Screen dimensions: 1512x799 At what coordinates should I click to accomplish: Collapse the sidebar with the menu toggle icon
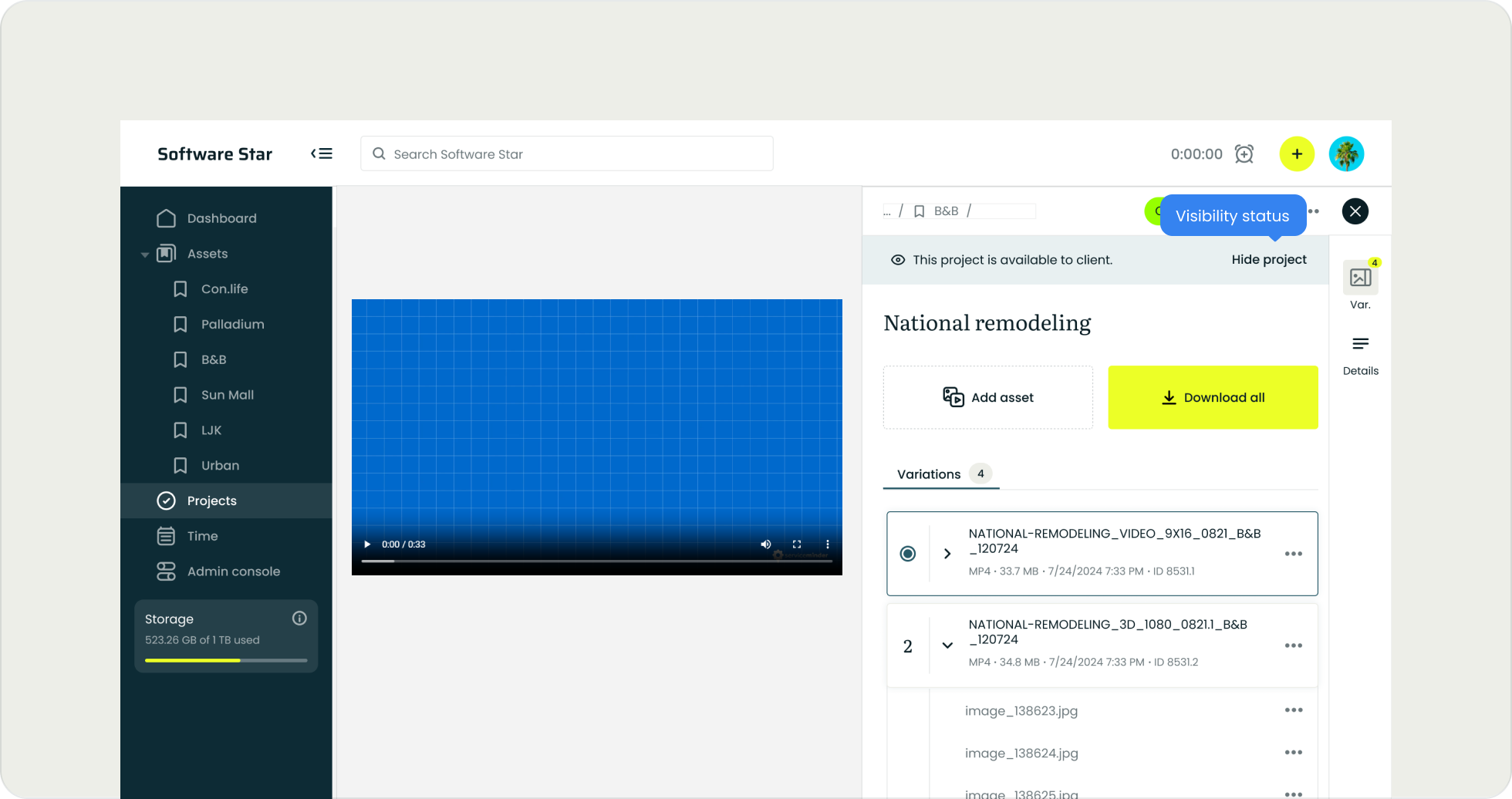click(322, 153)
